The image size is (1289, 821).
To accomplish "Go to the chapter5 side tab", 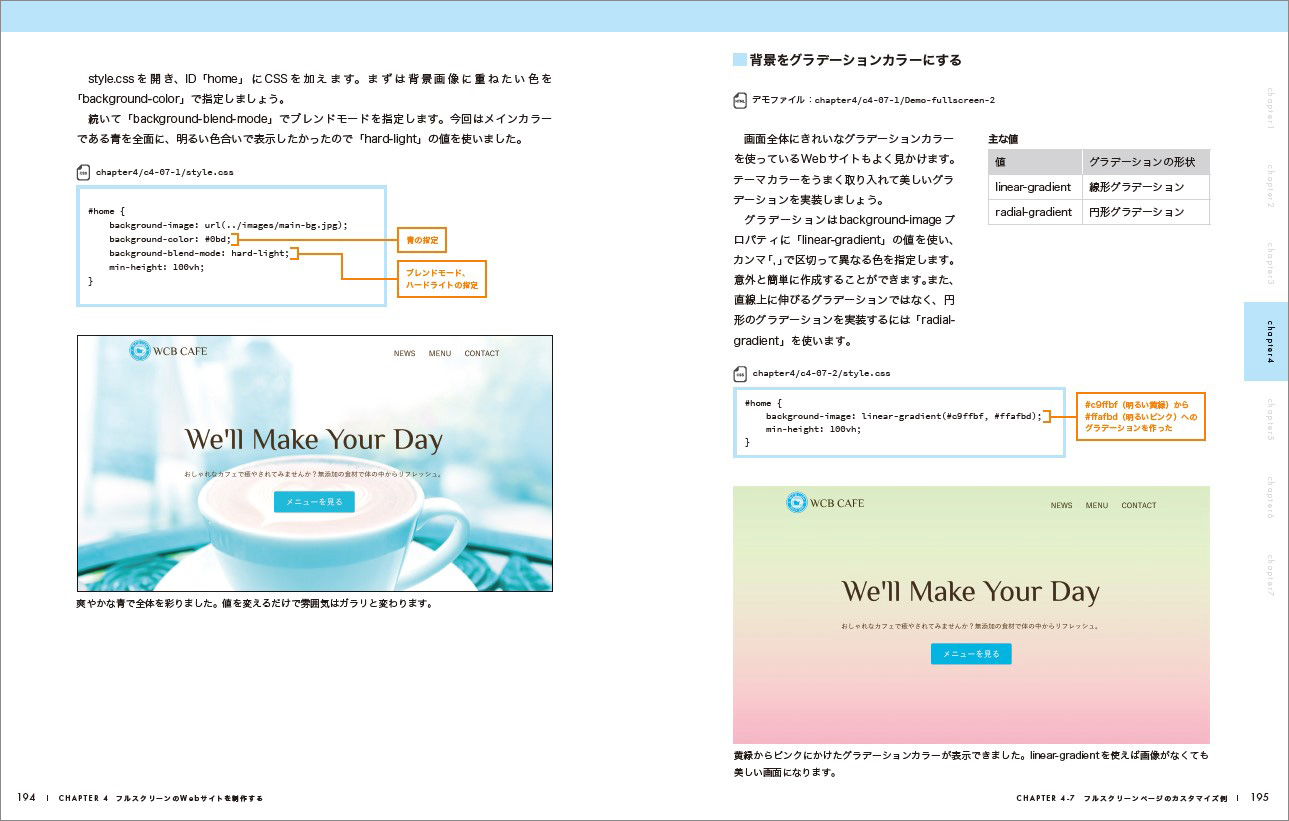I will (x=1270, y=420).
